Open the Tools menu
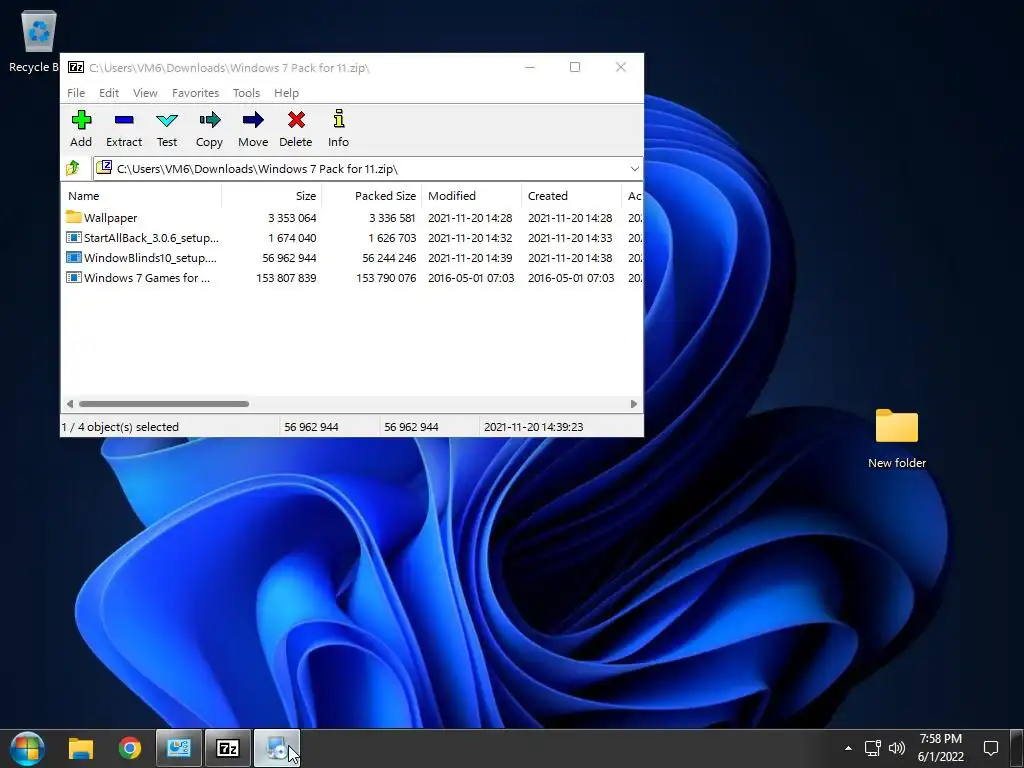1024x768 pixels. 246,93
